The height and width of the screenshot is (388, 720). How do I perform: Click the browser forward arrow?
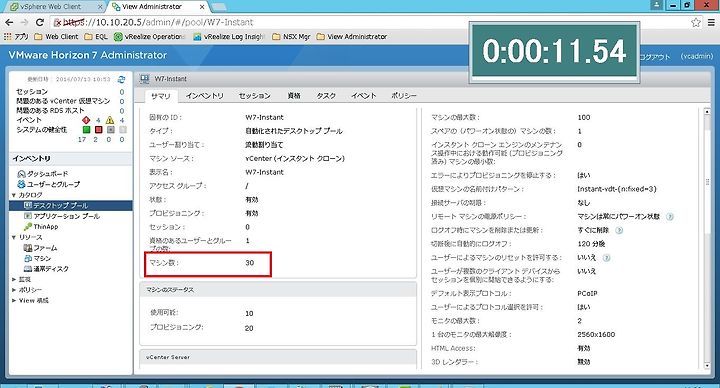pos(24,22)
